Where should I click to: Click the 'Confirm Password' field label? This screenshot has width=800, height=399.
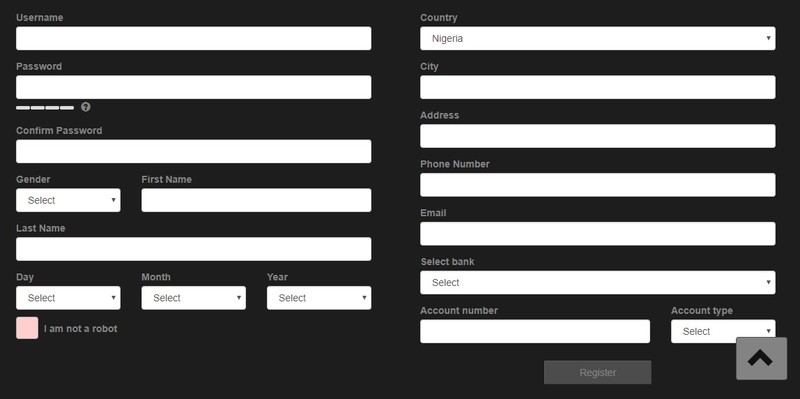coord(59,131)
